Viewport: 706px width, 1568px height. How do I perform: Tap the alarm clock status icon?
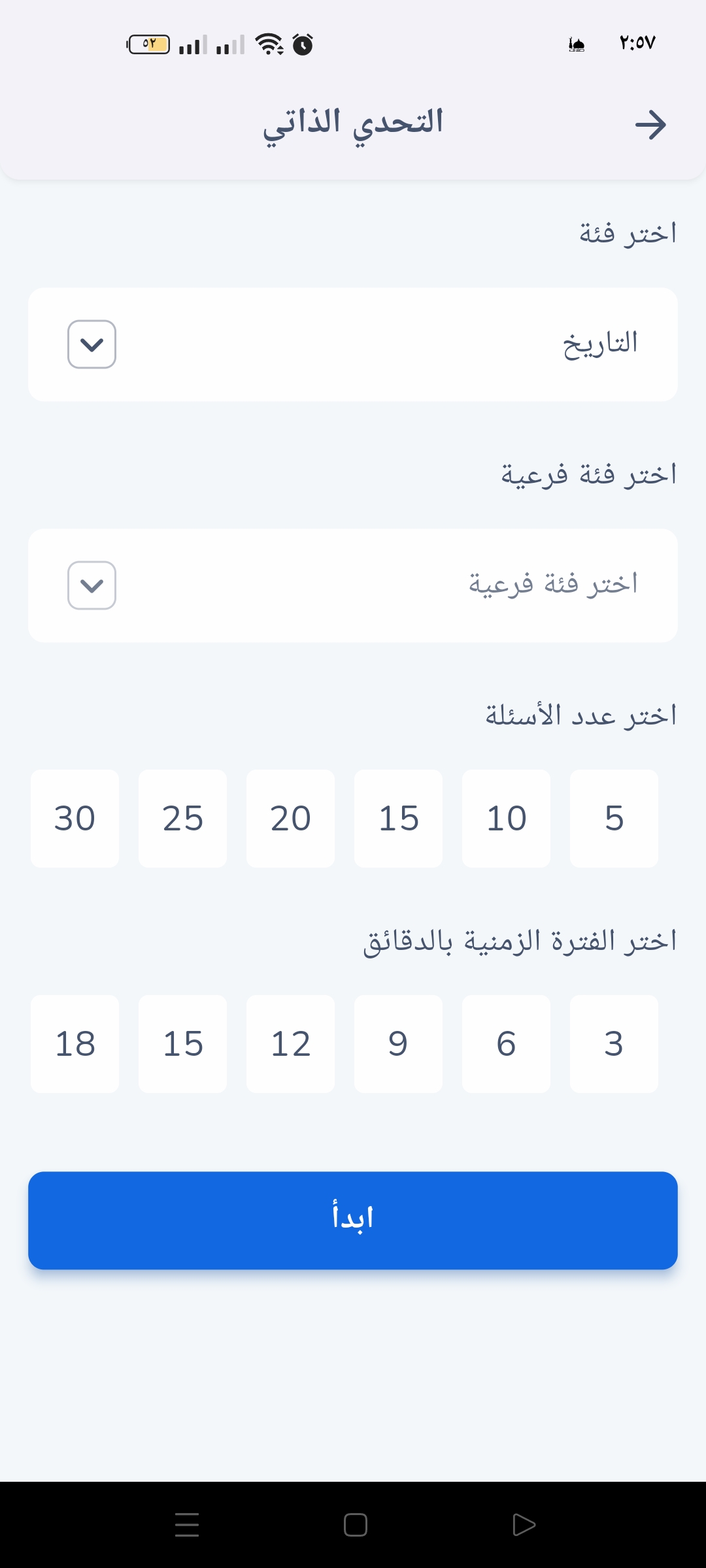[303, 44]
